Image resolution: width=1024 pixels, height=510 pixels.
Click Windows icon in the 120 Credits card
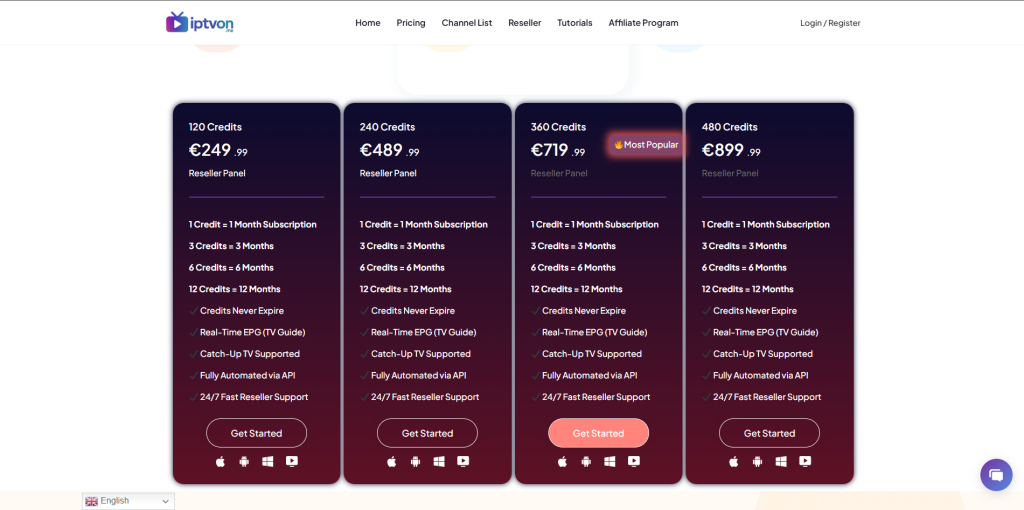(268, 461)
